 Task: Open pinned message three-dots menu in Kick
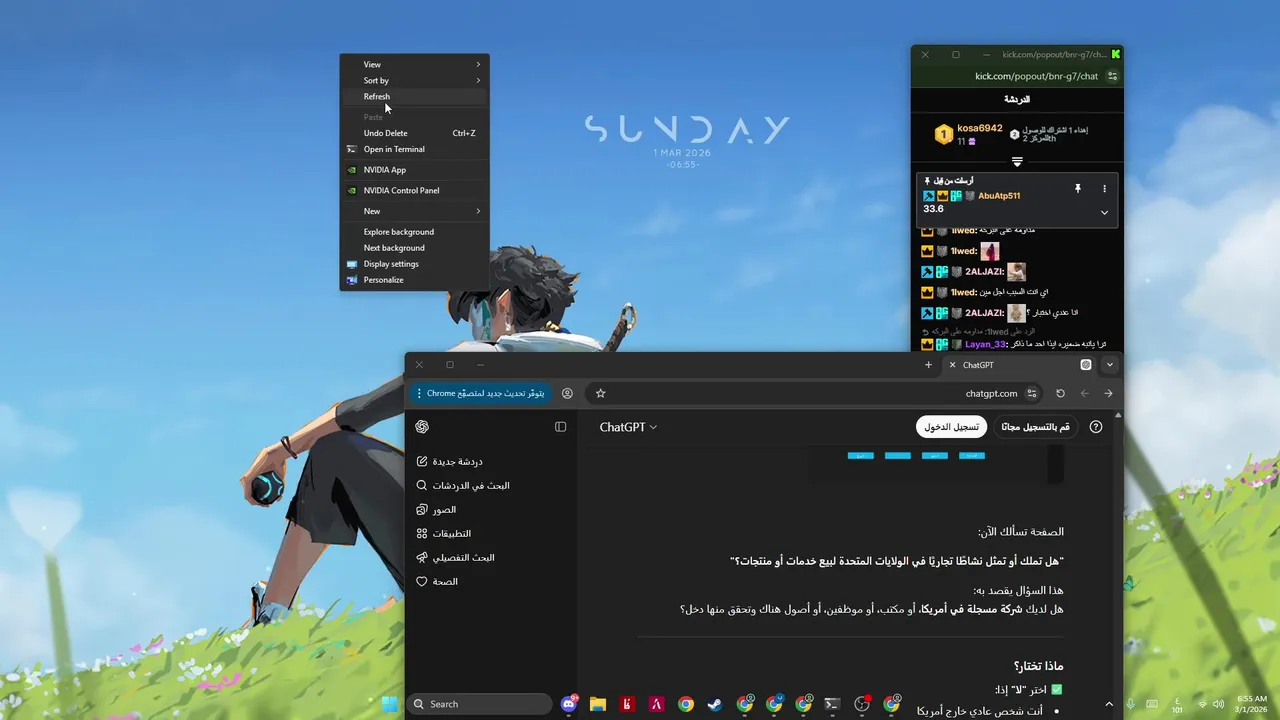[1104, 188]
